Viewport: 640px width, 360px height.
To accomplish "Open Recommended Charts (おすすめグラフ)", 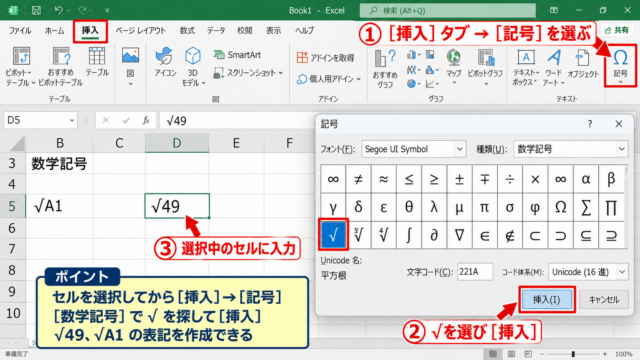I will click(x=385, y=68).
